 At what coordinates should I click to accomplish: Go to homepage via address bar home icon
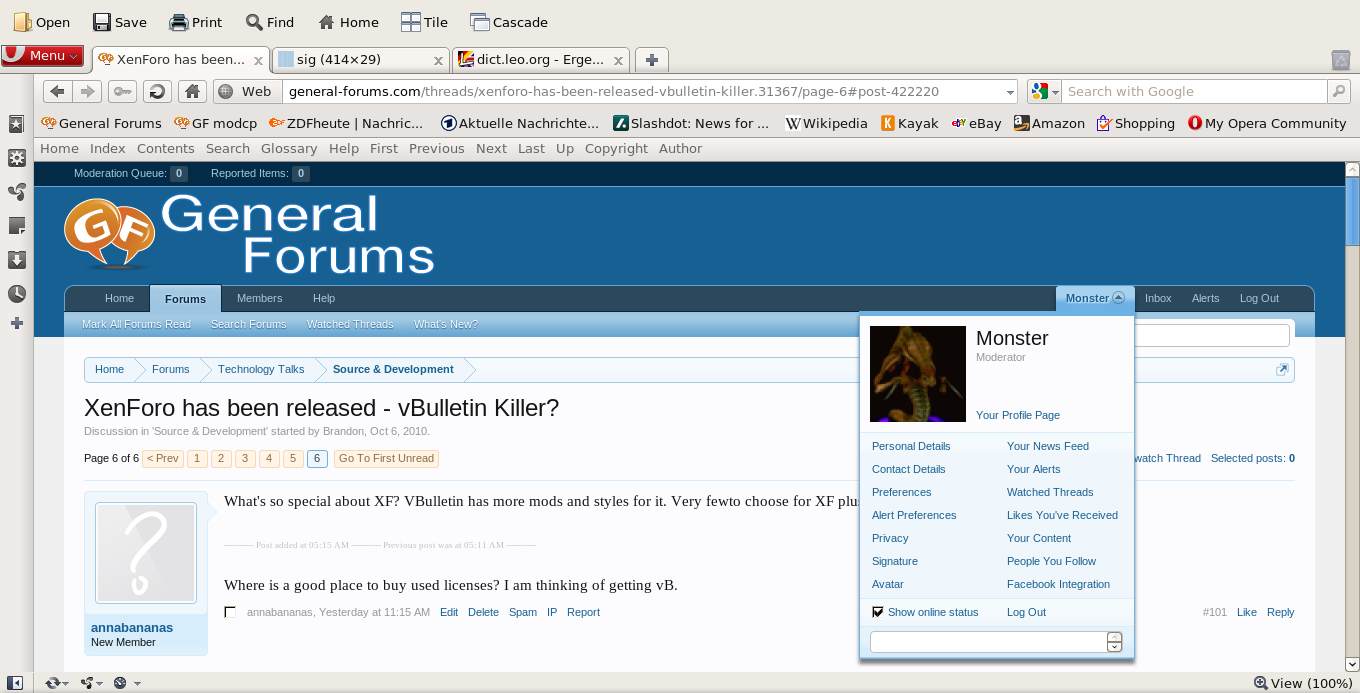tap(192, 91)
